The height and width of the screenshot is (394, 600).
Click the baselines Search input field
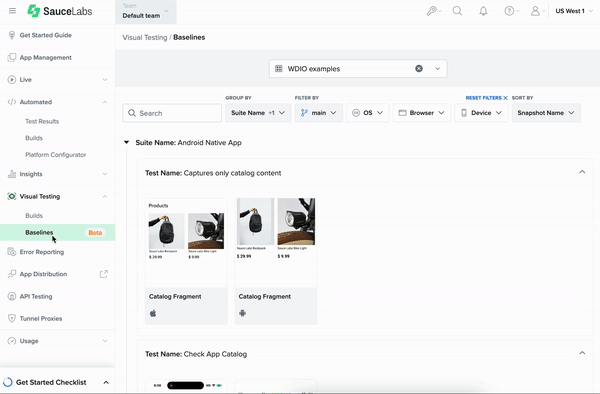pos(172,113)
